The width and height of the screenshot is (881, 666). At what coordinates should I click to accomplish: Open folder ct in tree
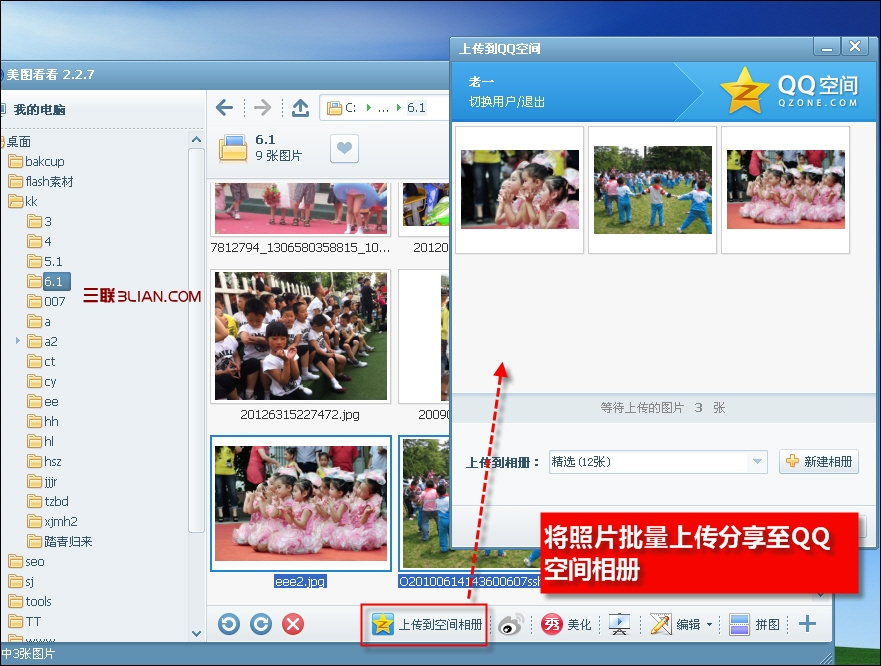point(41,361)
